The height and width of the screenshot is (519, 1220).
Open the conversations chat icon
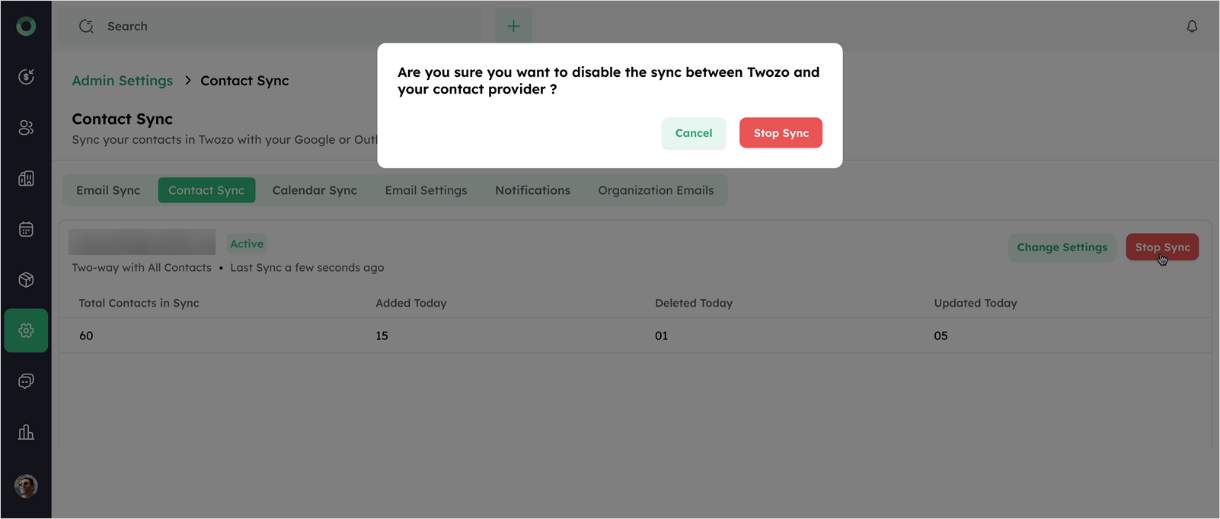(x=26, y=381)
